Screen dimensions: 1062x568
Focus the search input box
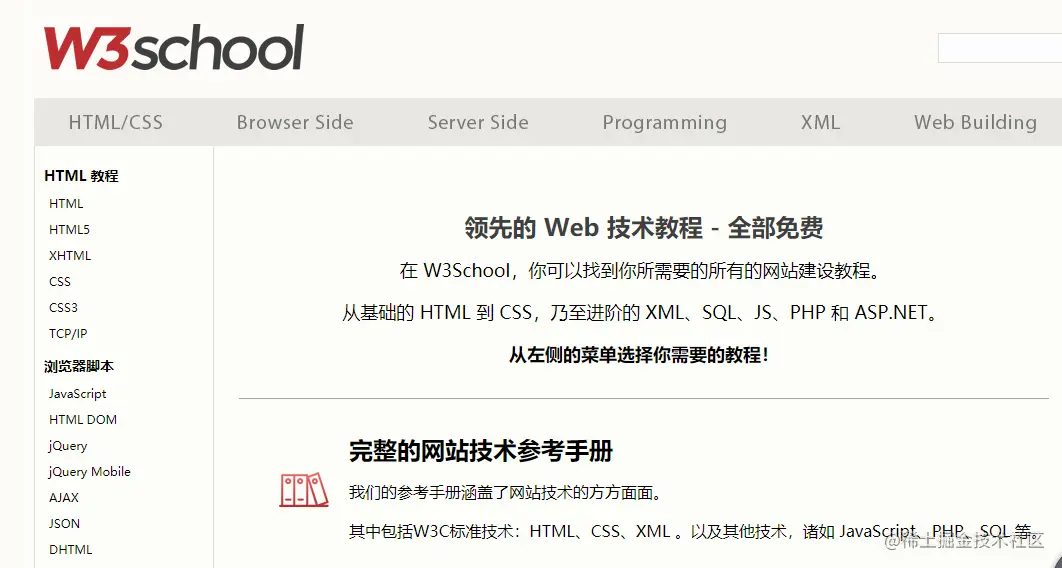(x=1000, y=48)
